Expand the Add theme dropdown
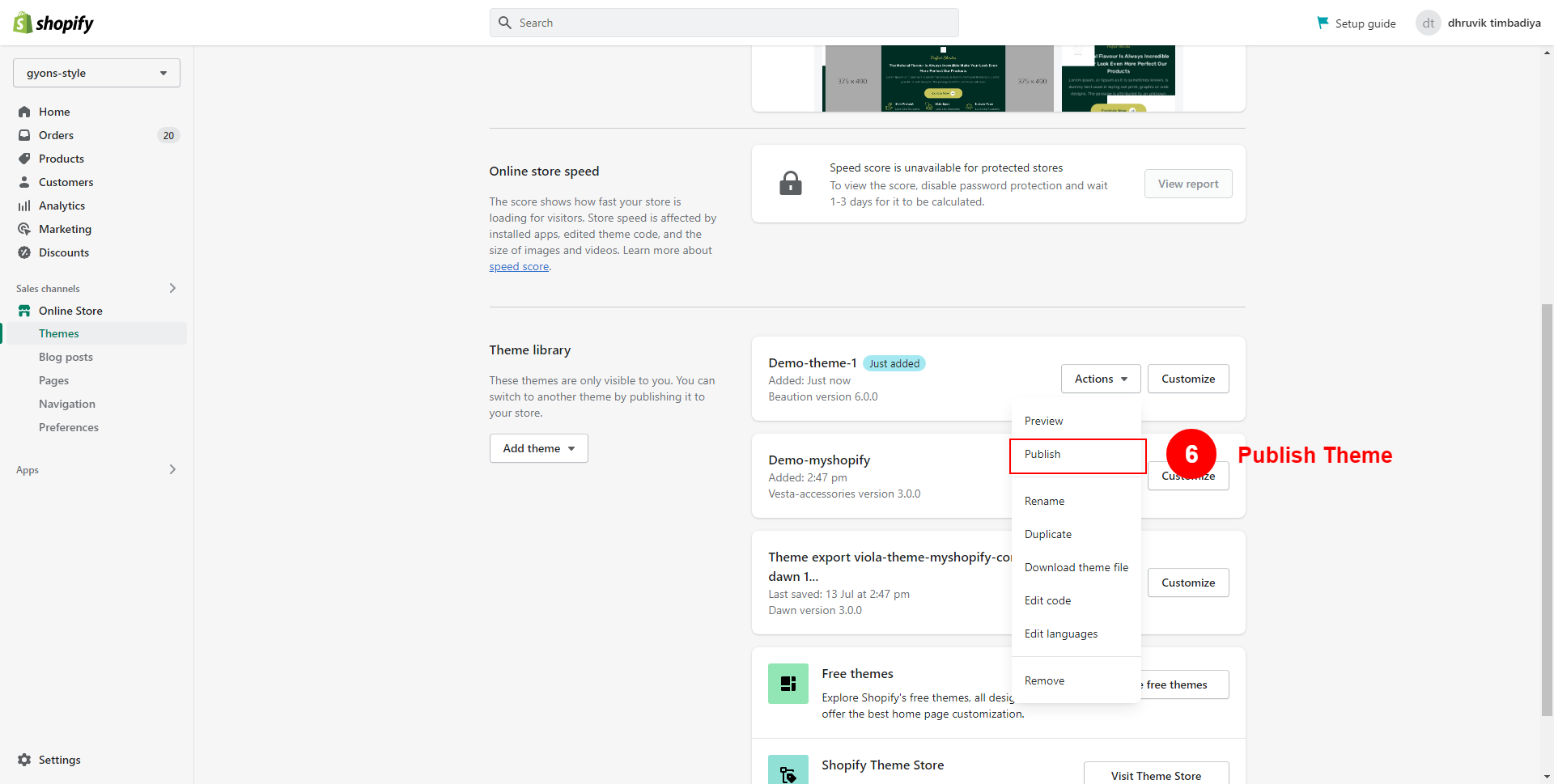The height and width of the screenshot is (784, 1554). [x=538, y=448]
